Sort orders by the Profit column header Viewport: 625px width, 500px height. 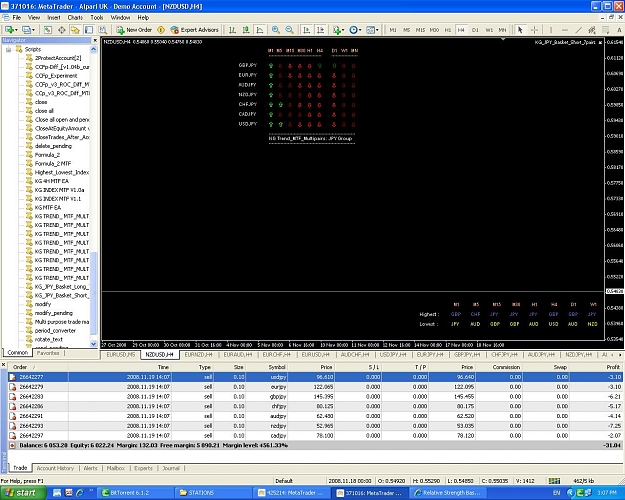click(x=613, y=367)
